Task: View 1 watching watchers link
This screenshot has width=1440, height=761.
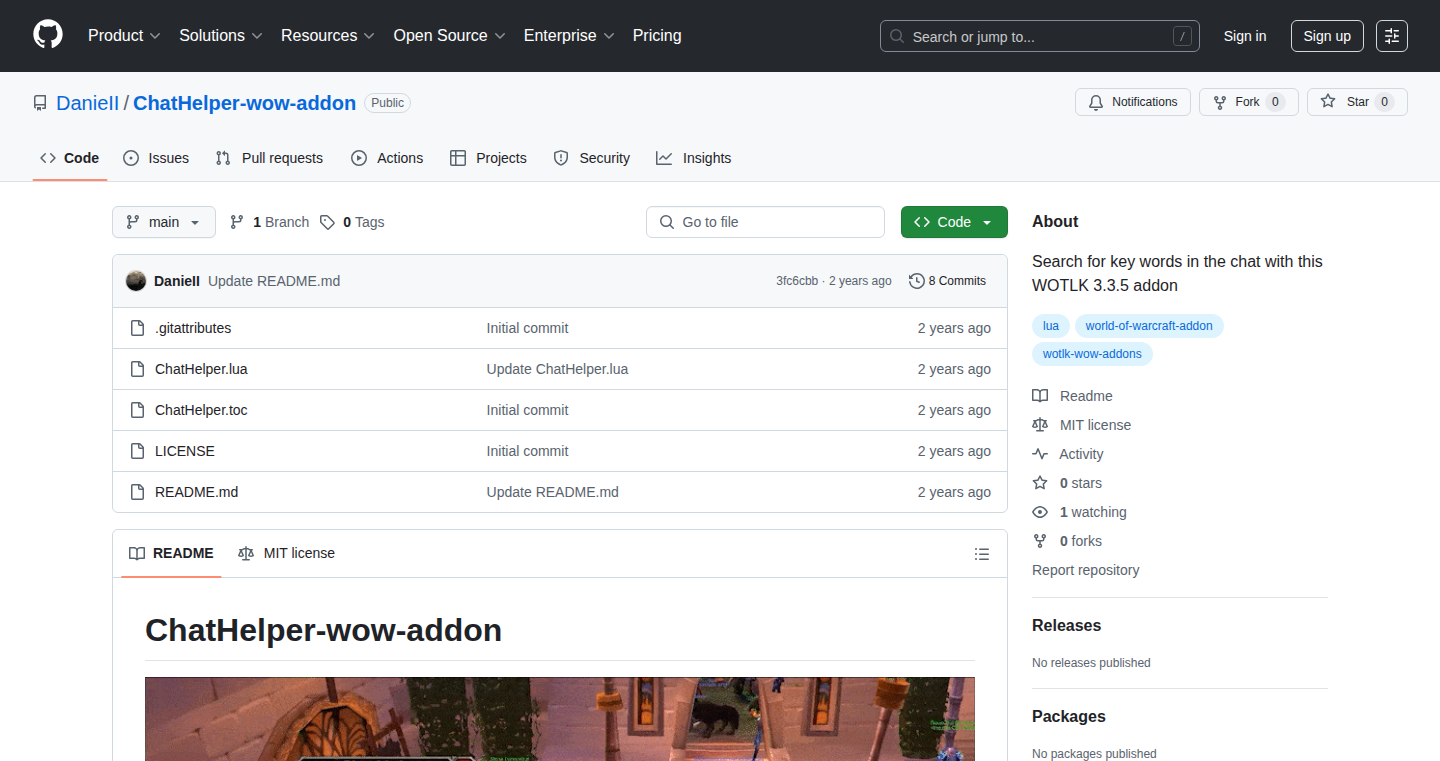Action: coord(1079,512)
